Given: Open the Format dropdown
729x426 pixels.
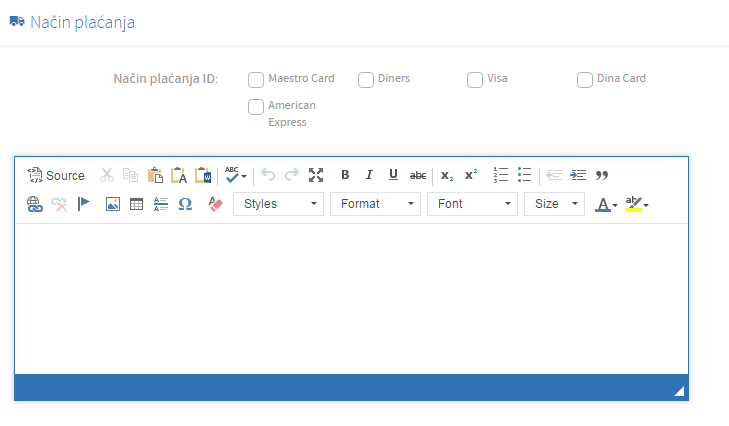Looking at the screenshot, I should click(375, 204).
